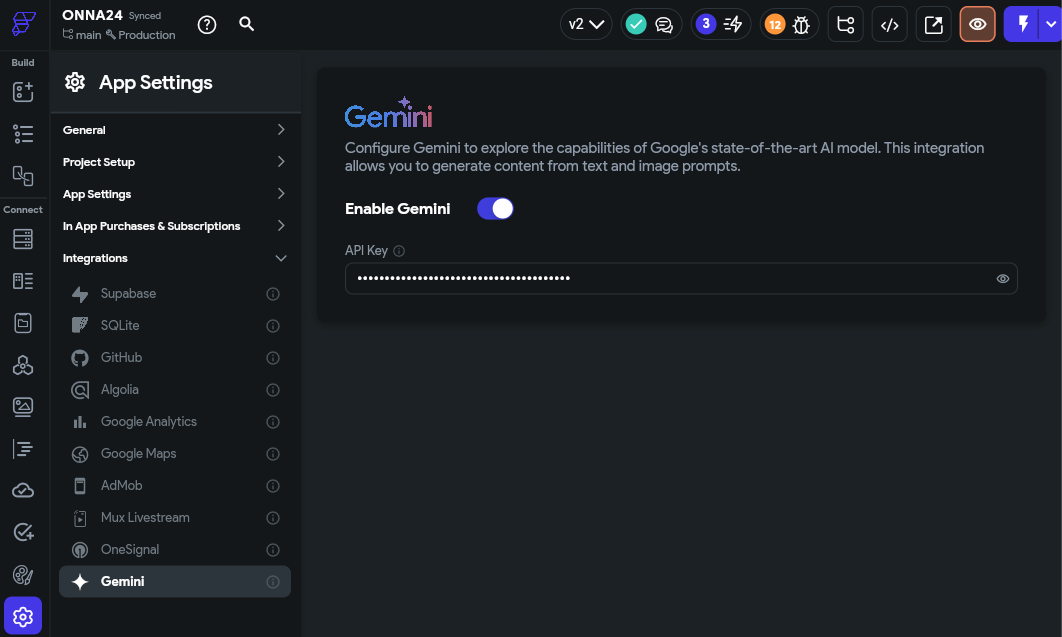Click the ONNA24 project name
The width and height of the screenshot is (1062, 637).
tap(92, 15)
